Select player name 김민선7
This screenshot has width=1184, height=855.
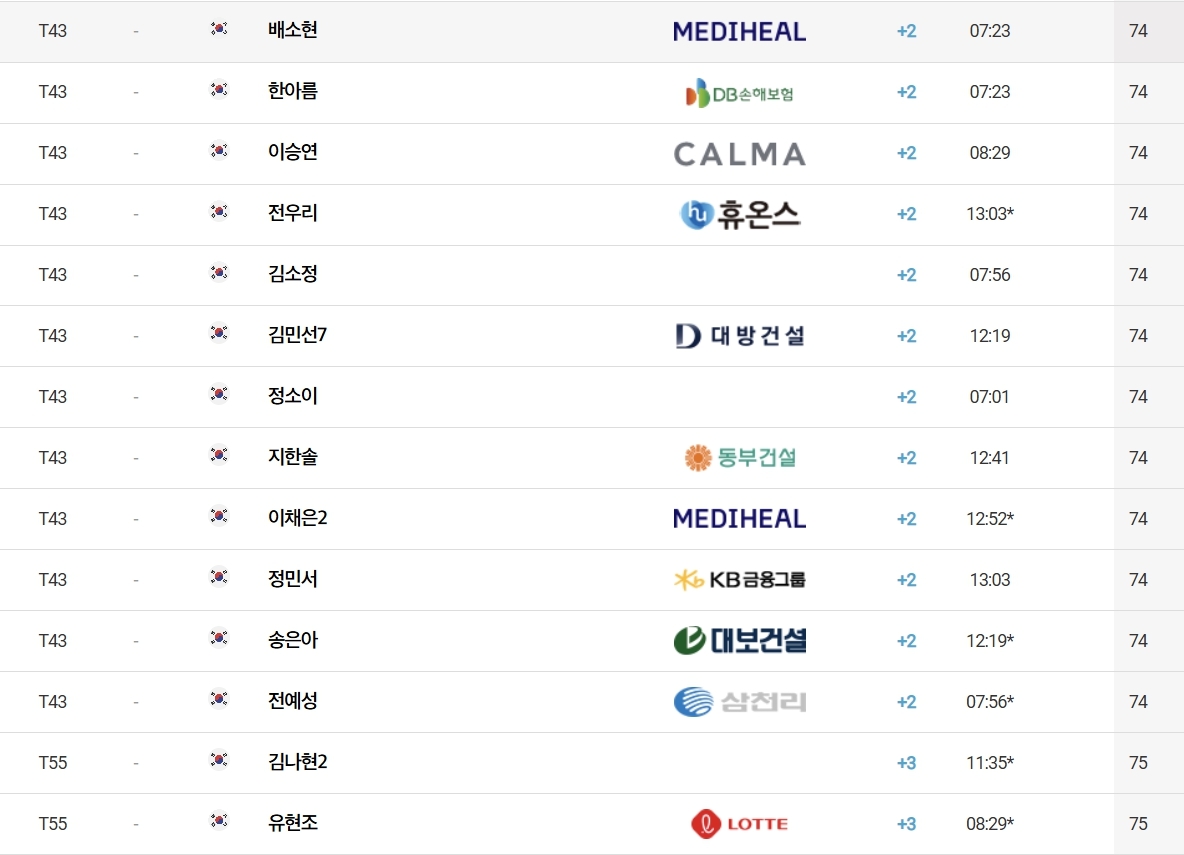[x=298, y=335]
